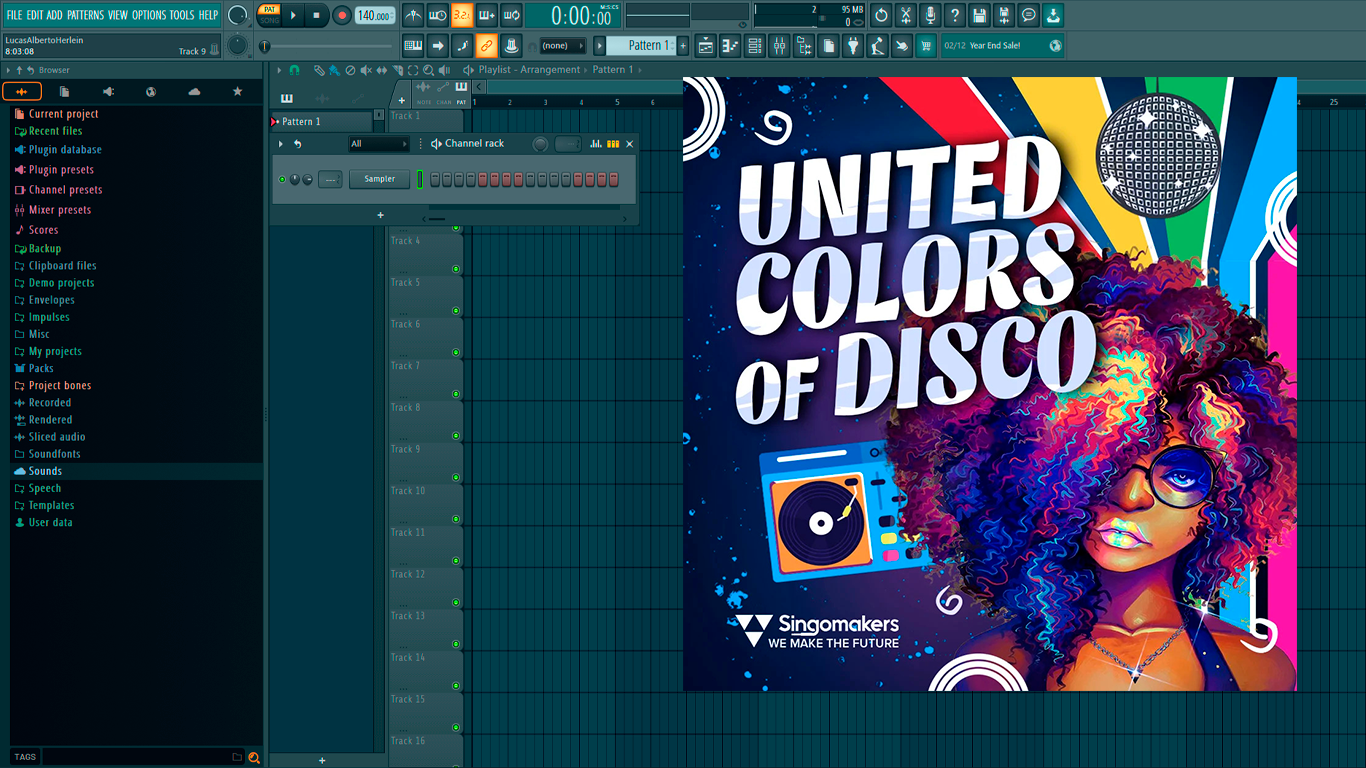This screenshot has height=768, width=1366.
Task: Mute the Sampler channel green light
Action: [x=282, y=179]
